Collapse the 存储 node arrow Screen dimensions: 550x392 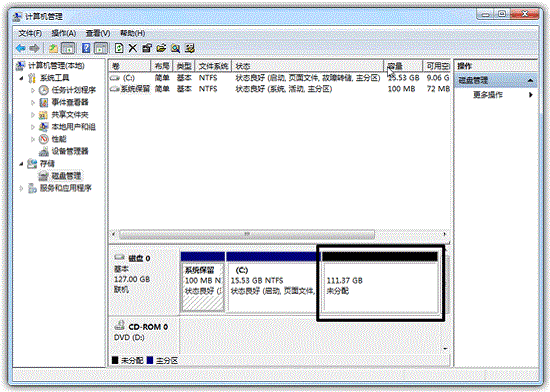point(21,163)
